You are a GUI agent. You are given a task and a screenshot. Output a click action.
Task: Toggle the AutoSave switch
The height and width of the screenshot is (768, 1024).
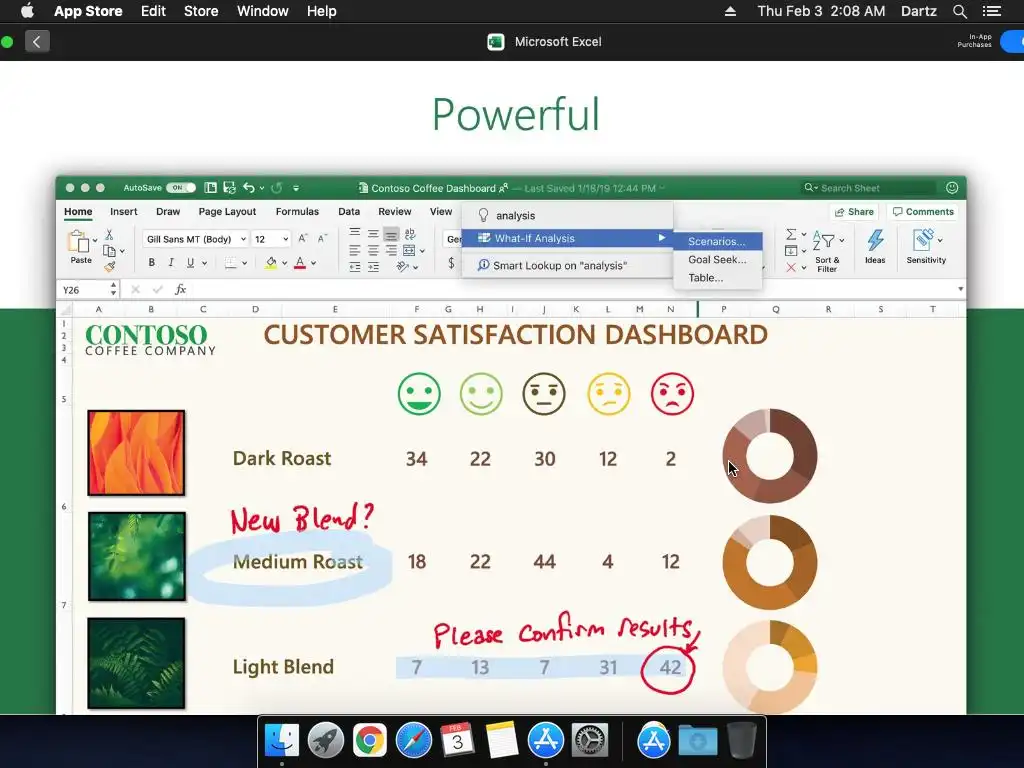click(181, 188)
